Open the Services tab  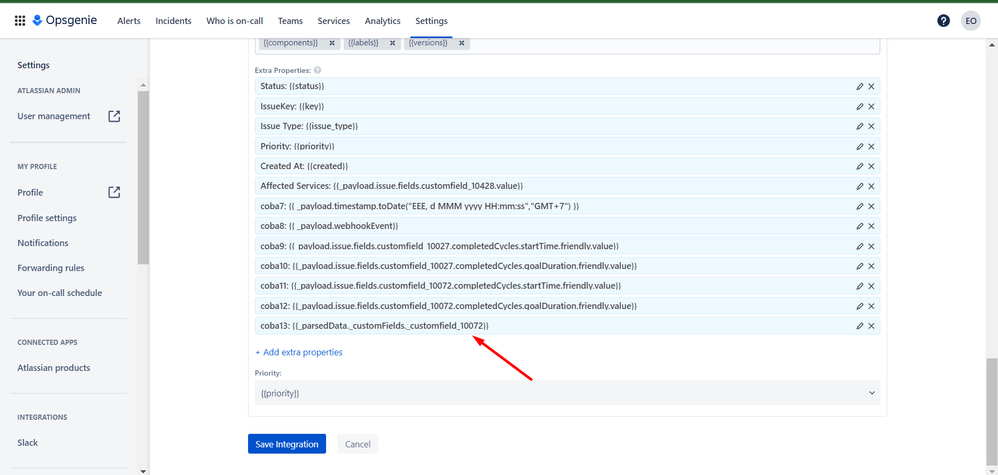(334, 21)
